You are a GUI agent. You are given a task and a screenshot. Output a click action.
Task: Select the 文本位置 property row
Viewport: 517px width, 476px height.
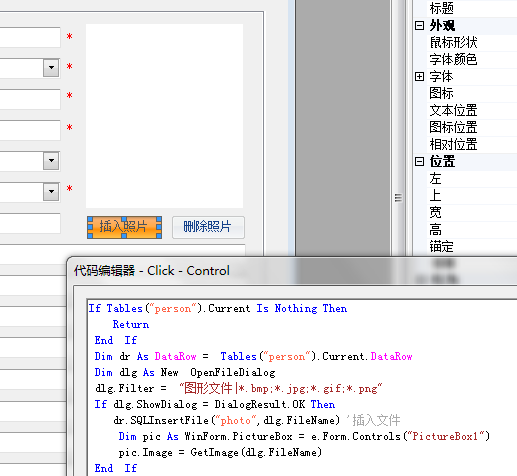click(x=472, y=111)
